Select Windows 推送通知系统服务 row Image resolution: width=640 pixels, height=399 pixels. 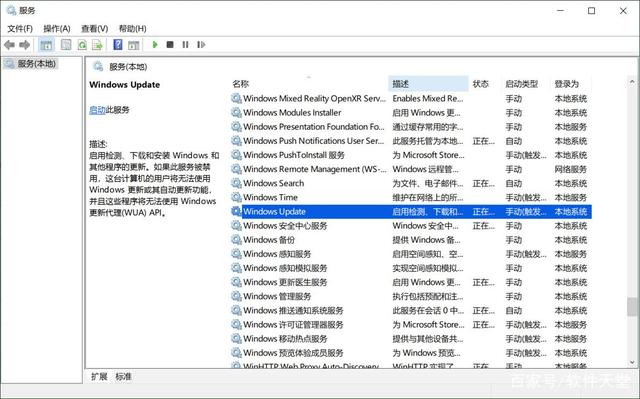tap(411, 310)
